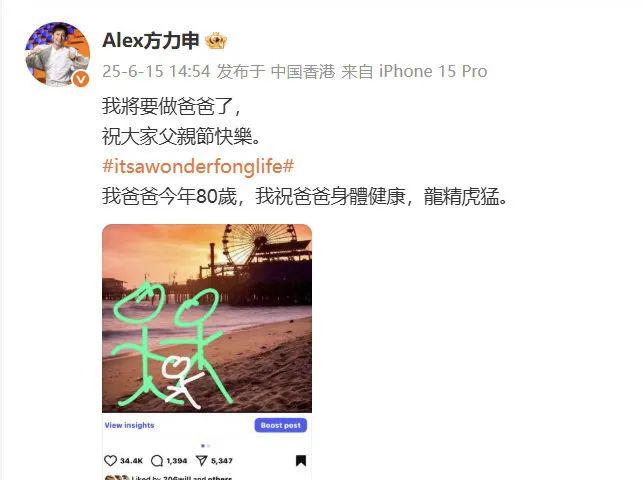Click the iPhone 15 Pro source text
The height and width of the screenshot is (480, 643).
[433, 71]
